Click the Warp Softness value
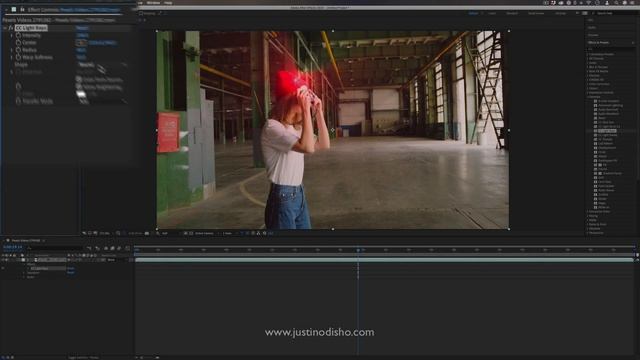This screenshot has height=360, width=640. [x=81, y=57]
